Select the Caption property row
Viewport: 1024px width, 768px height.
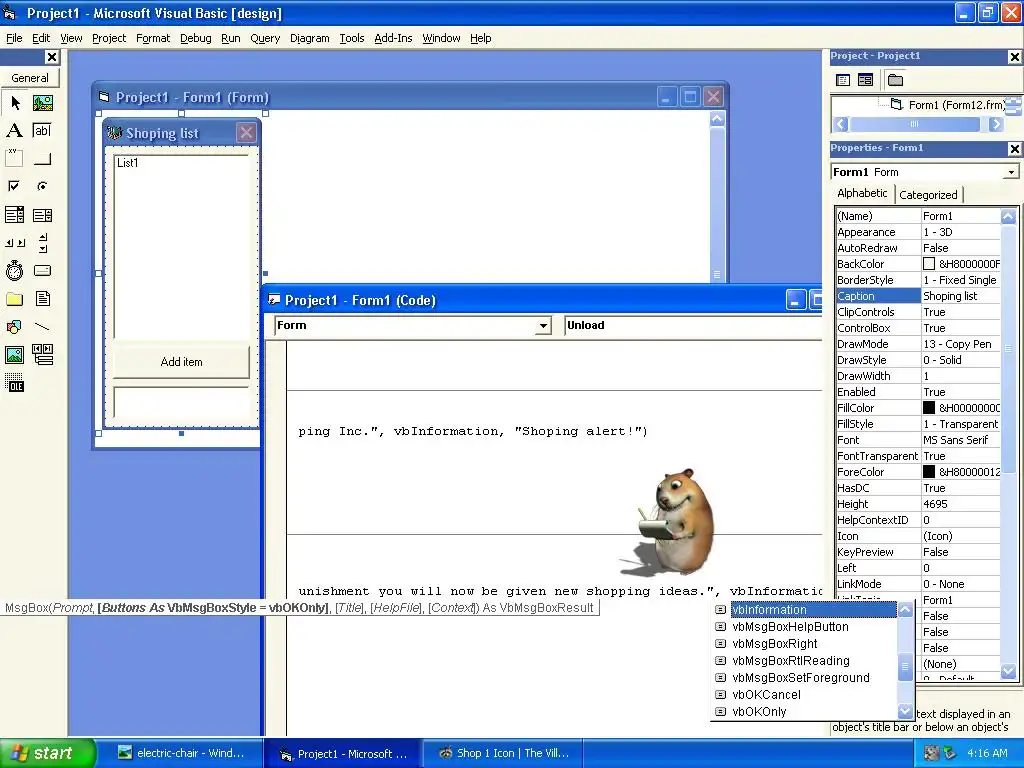(x=918, y=296)
